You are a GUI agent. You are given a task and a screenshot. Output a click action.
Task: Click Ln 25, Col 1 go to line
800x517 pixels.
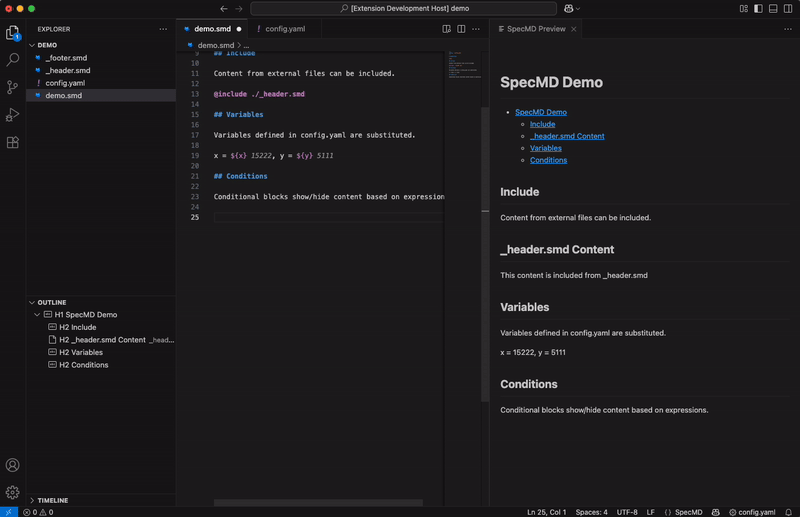click(546, 512)
